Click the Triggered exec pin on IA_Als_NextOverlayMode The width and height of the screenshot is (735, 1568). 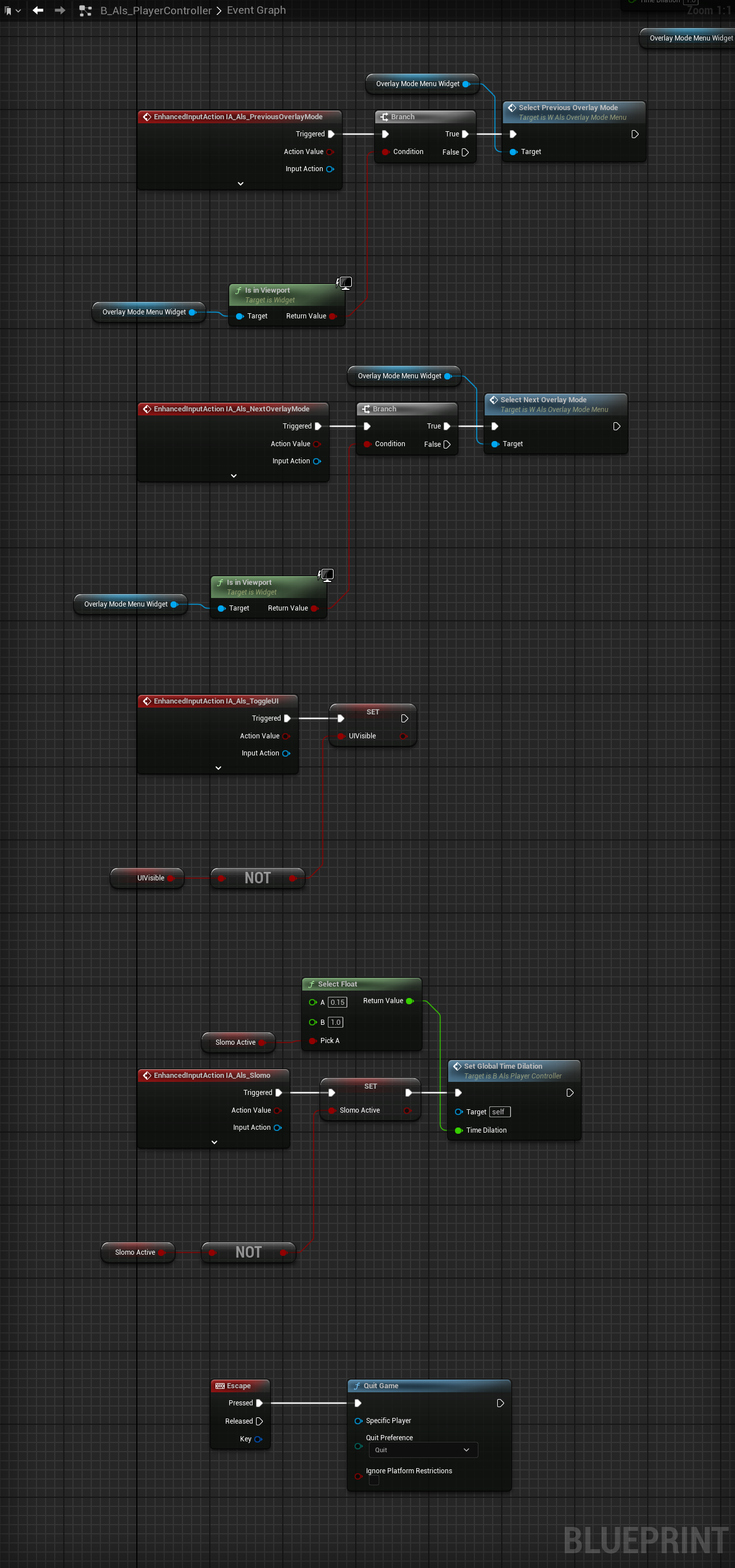(x=318, y=426)
